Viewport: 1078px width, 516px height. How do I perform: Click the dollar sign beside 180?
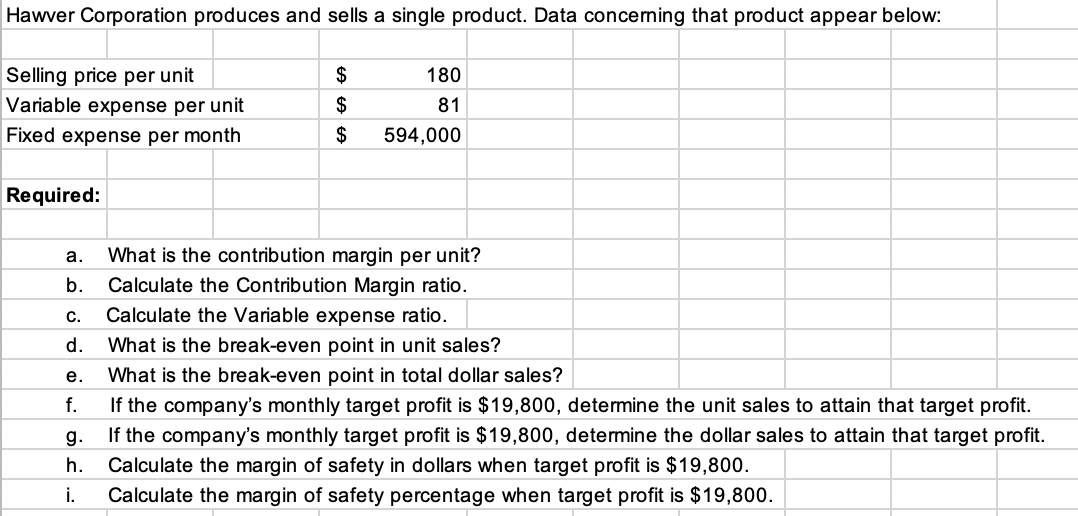tap(340, 75)
